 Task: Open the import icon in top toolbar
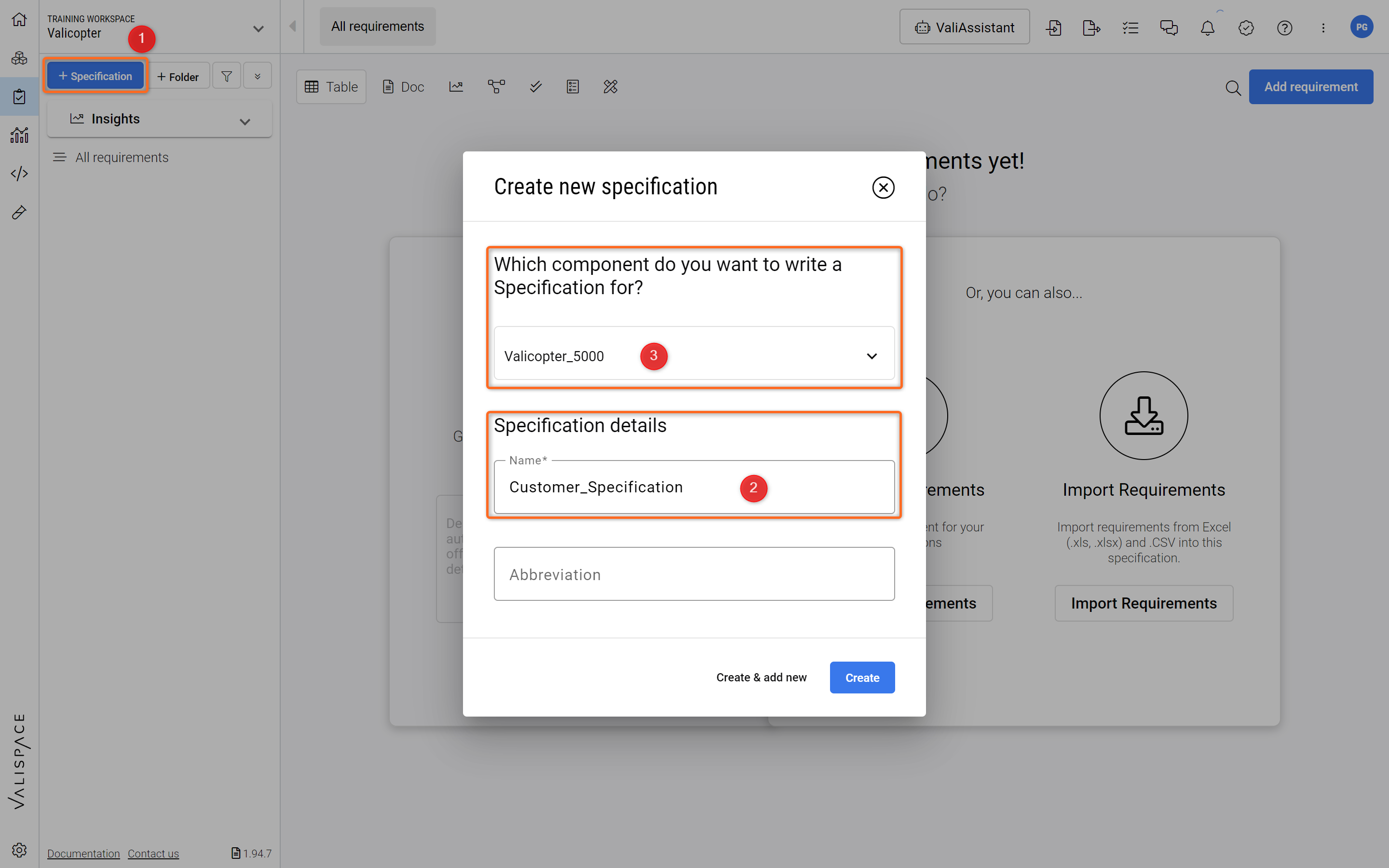pyautogui.click(x=1054, y=27)
